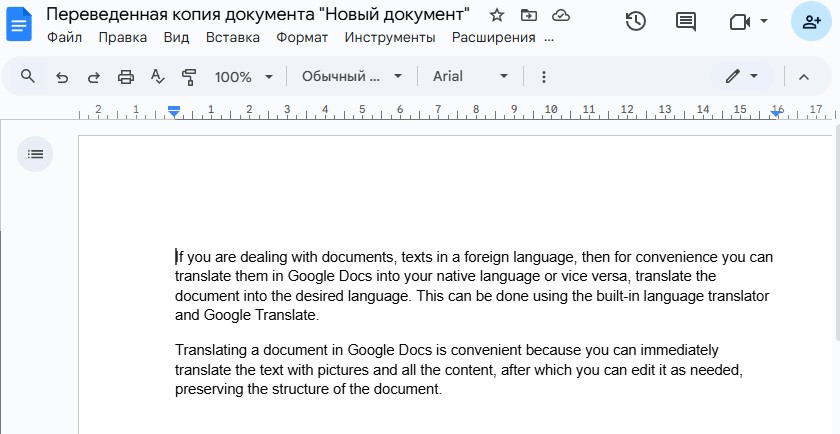Redo the last action

[x=94, y=77]
